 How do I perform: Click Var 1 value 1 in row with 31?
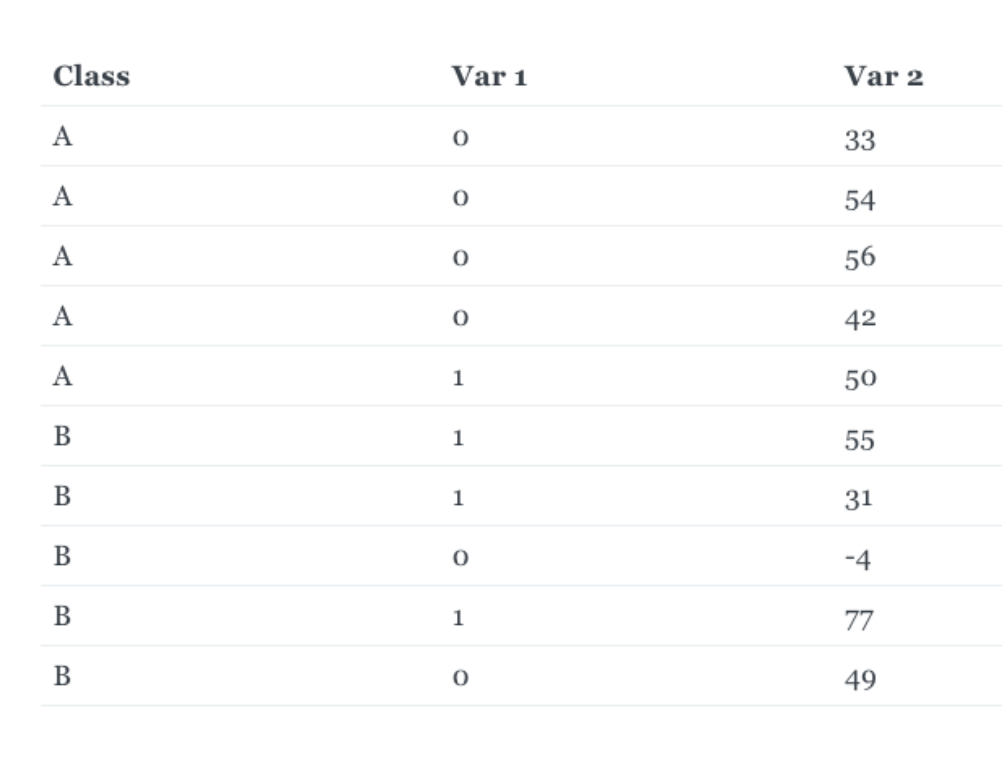pyautogui.click(x=458, y=497)
